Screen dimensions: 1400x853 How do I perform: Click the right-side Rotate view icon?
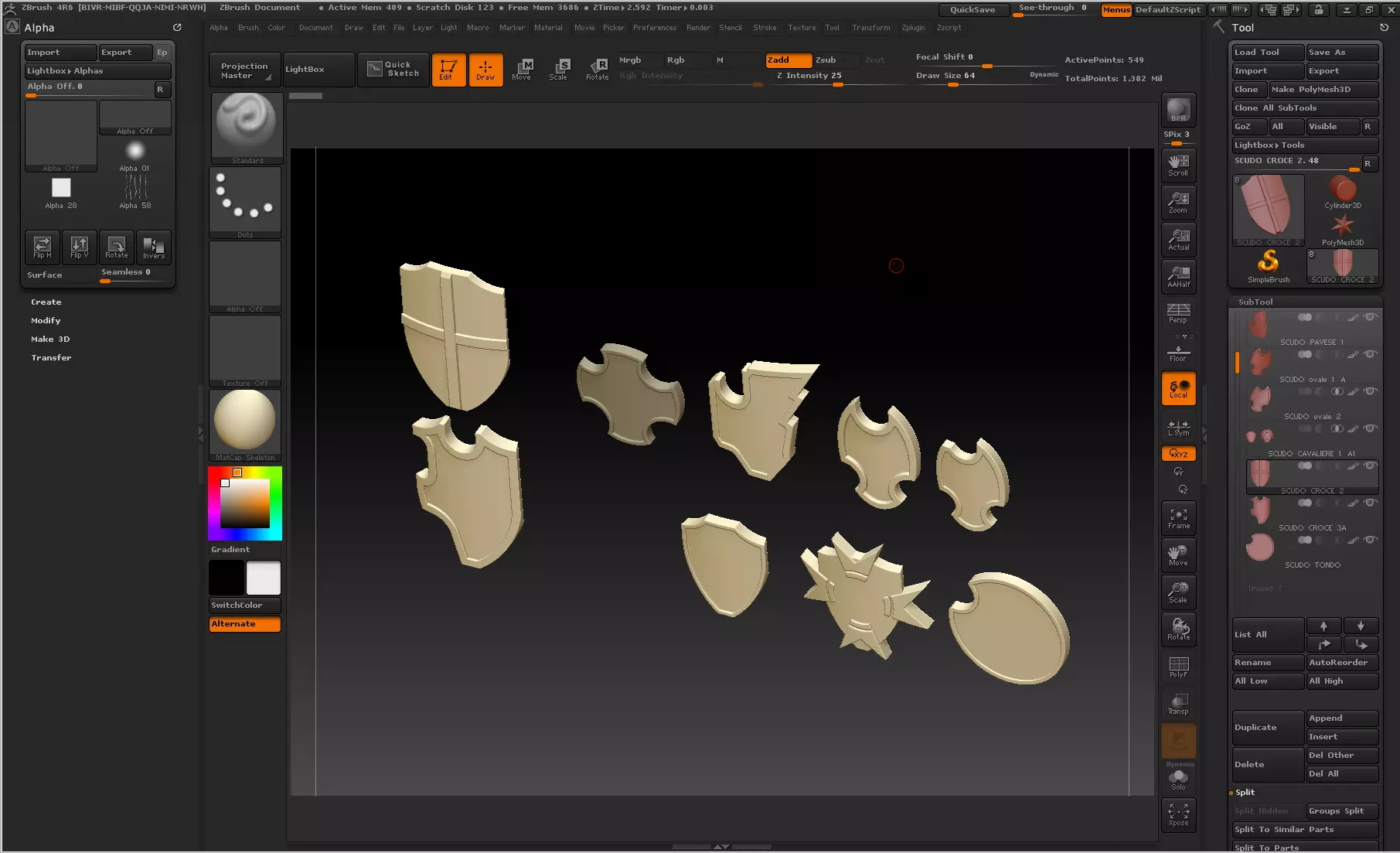(x=1178, y=630)
